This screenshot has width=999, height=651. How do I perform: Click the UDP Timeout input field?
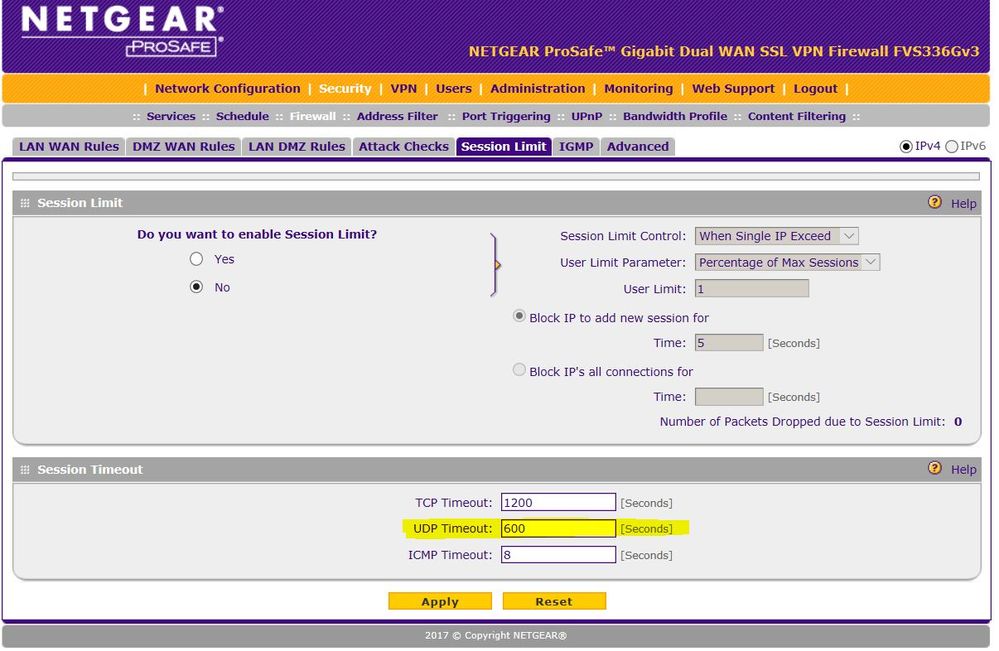coord(558,528)
